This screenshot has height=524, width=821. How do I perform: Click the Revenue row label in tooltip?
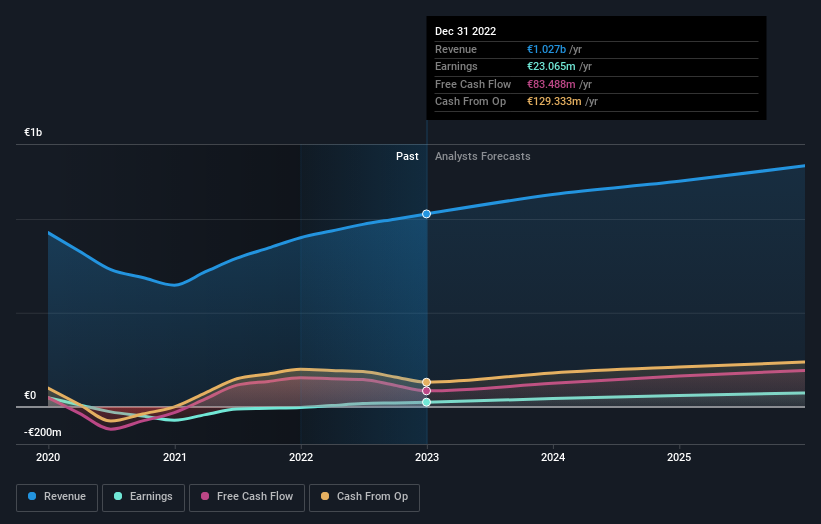click(x=456, y=49)
